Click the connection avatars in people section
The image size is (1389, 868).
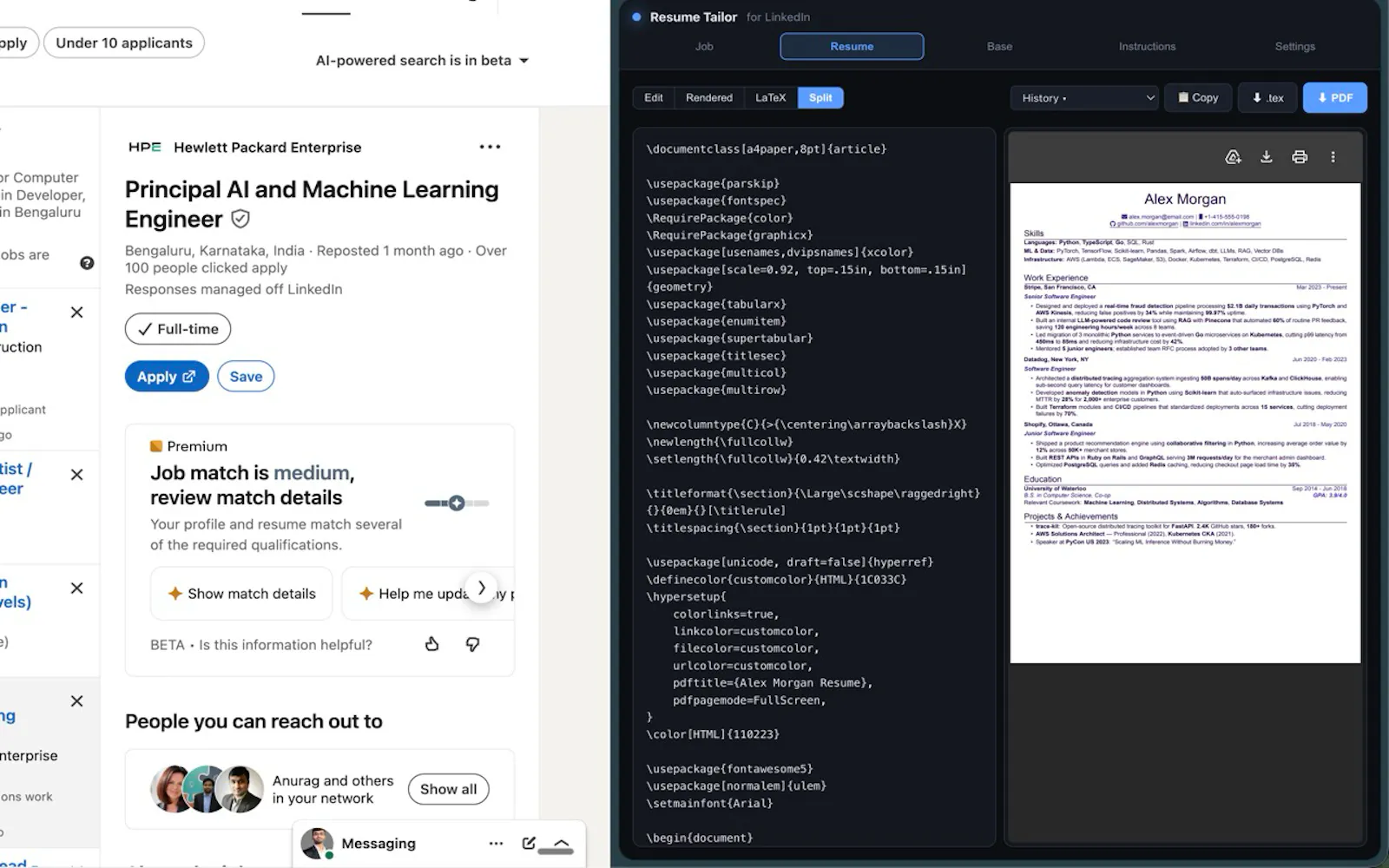[207, 789]
